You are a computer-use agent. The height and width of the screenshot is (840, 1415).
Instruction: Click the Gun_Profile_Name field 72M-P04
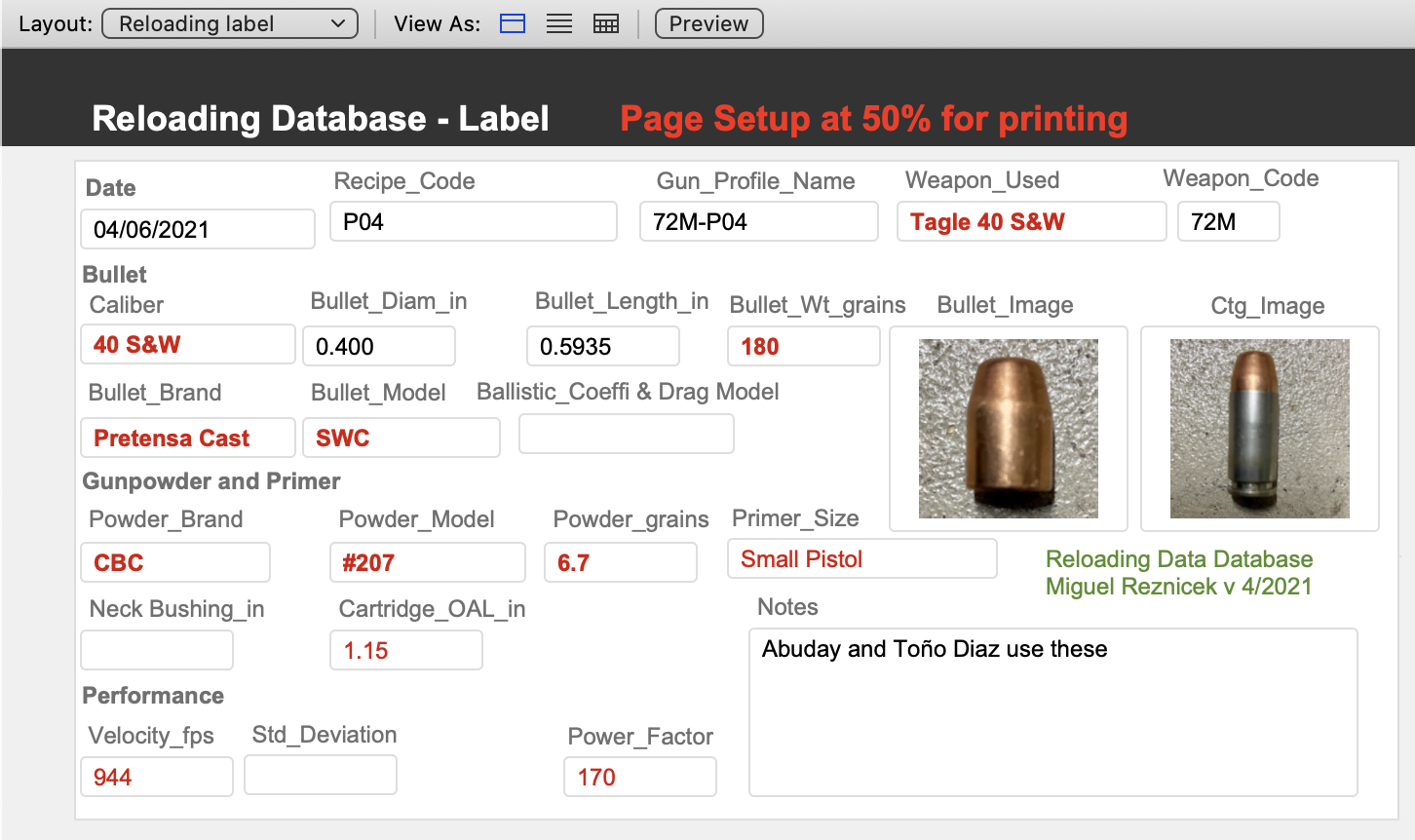point(759,221)
